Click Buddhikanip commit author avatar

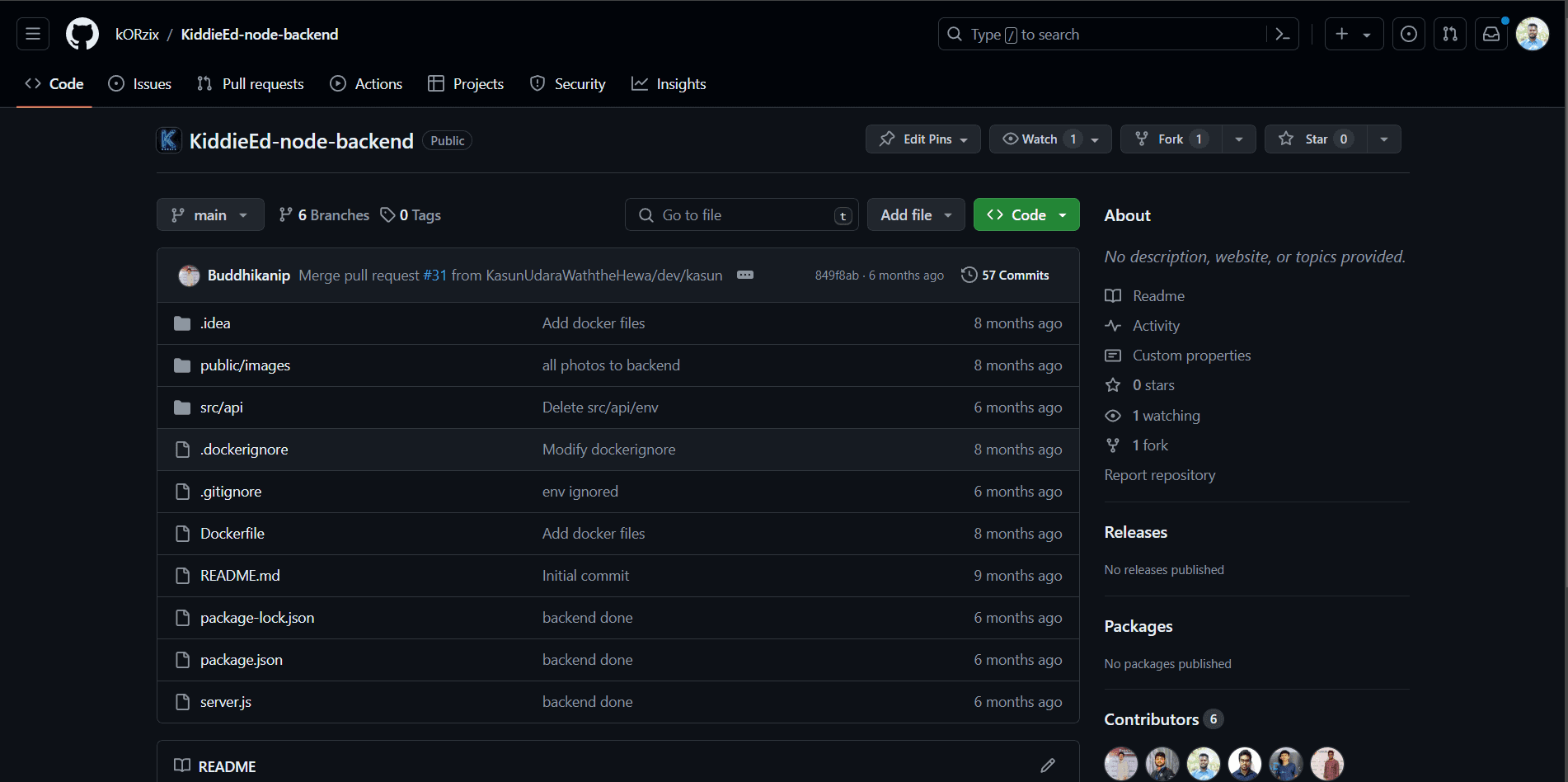click(x=189, y=276)
